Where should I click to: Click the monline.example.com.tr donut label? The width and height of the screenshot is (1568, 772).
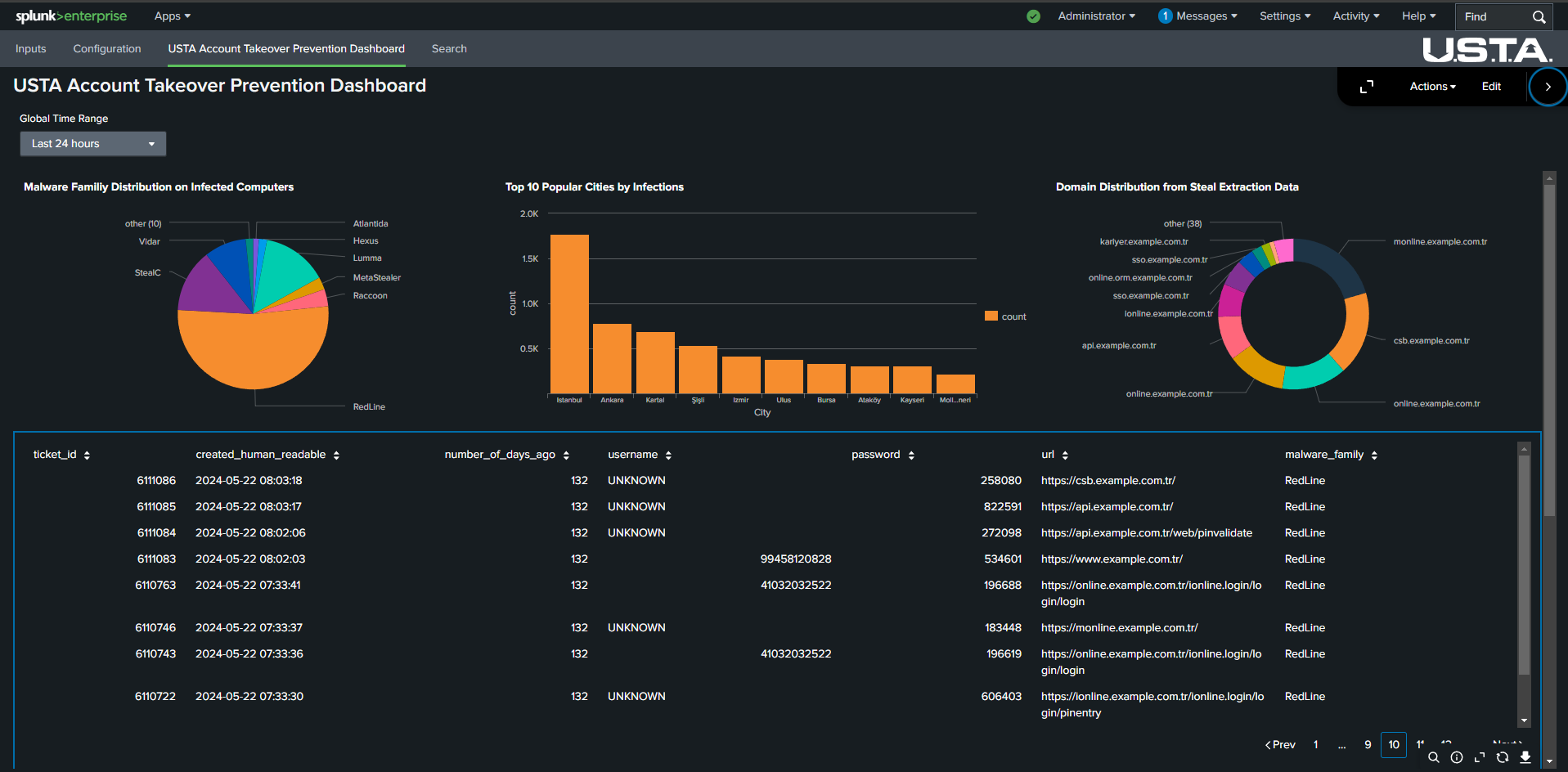(x=1440, y=242)
